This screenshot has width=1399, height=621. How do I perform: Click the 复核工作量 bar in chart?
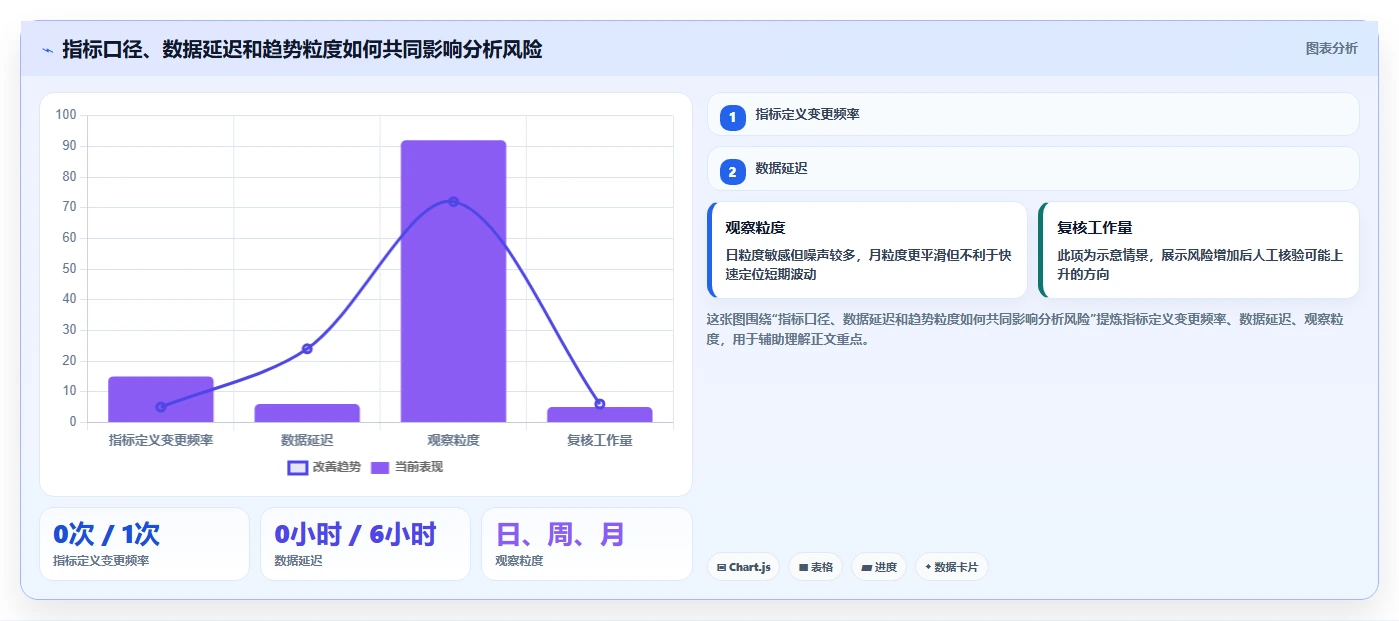[599, 414]
